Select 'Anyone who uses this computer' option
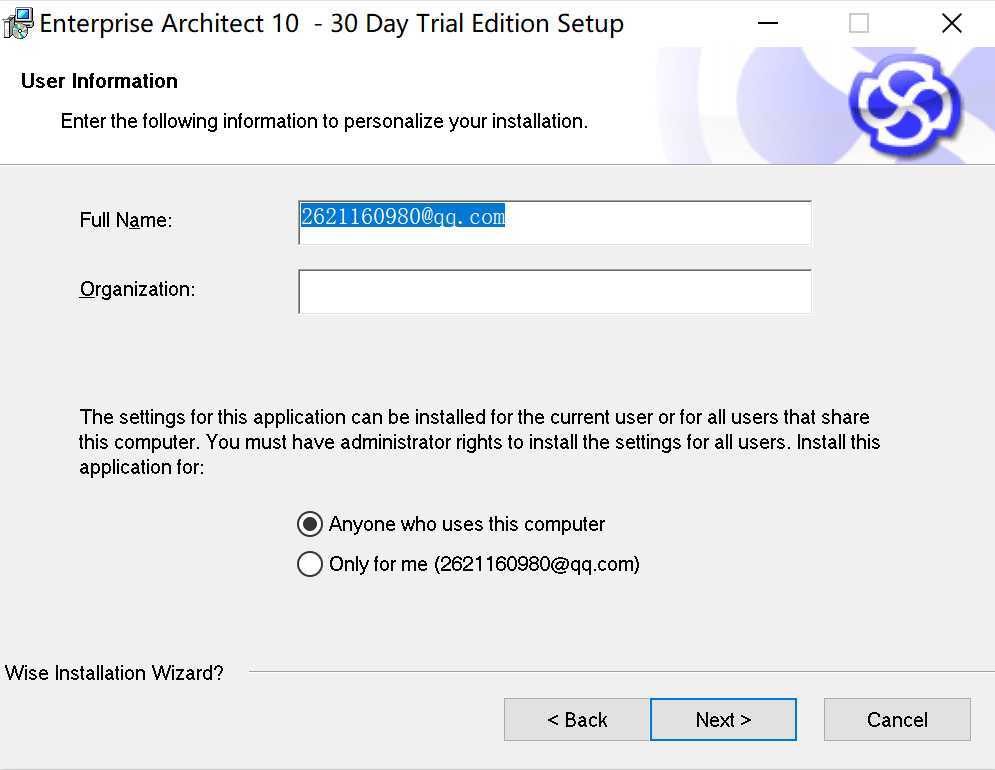This screenshot has height=770, width=995. coord(310,524)
